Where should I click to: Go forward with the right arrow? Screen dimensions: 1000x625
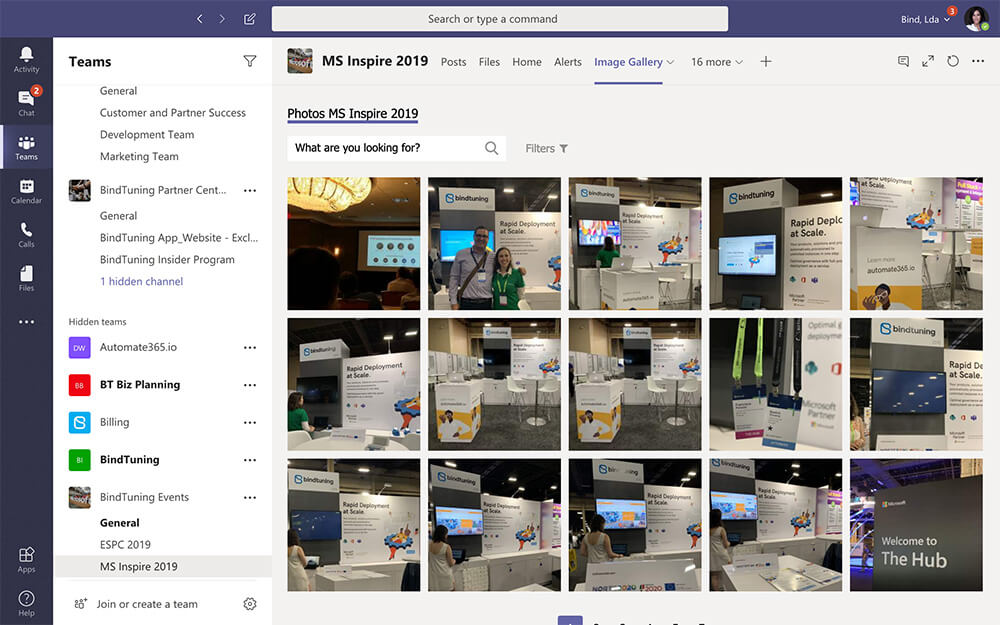(222, 18)
